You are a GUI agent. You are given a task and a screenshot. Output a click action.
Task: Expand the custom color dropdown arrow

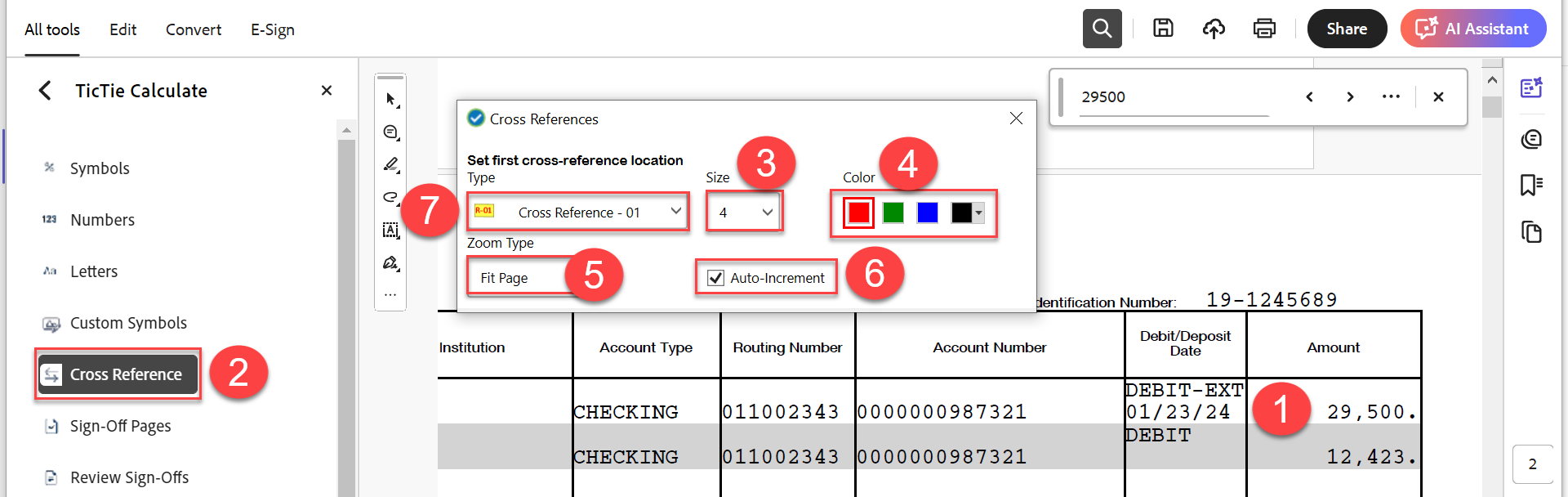[x=979, y=213]
